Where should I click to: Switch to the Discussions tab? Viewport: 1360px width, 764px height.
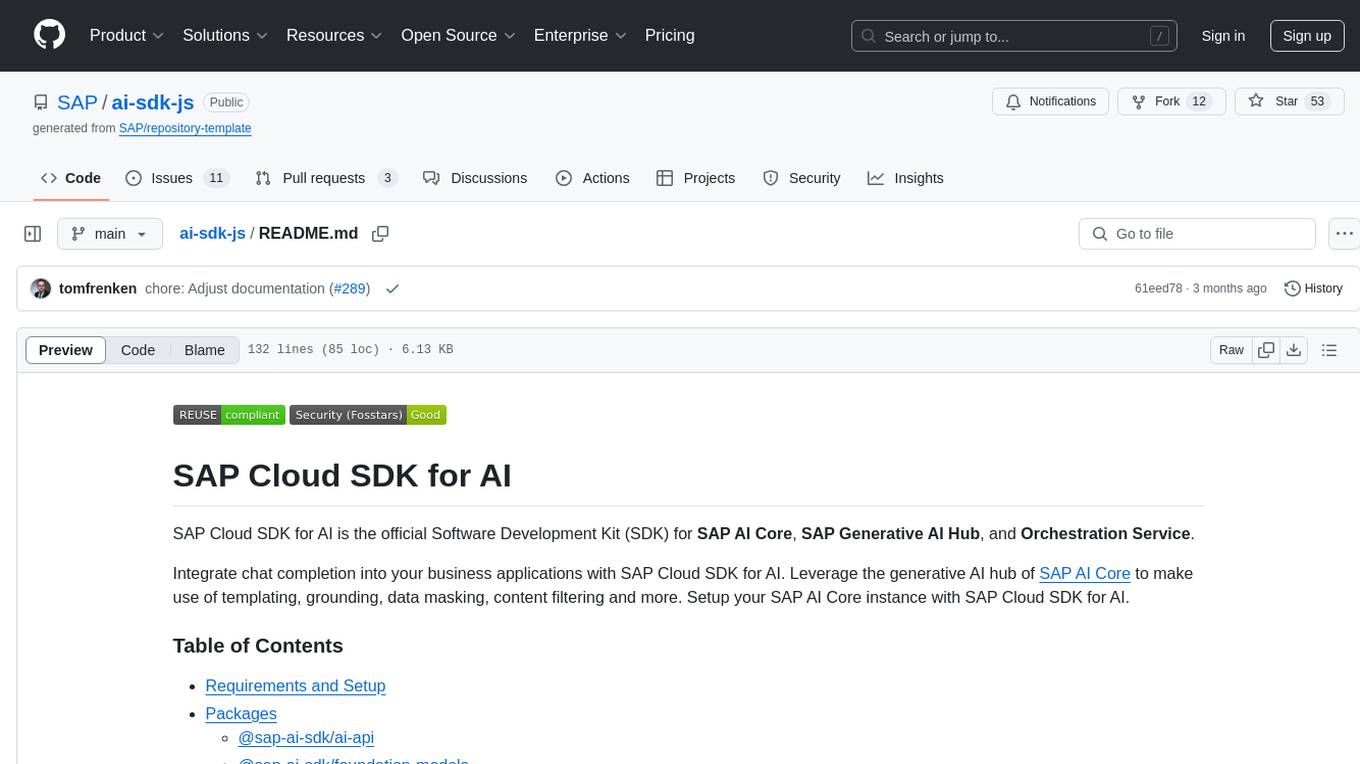point(475,178)
